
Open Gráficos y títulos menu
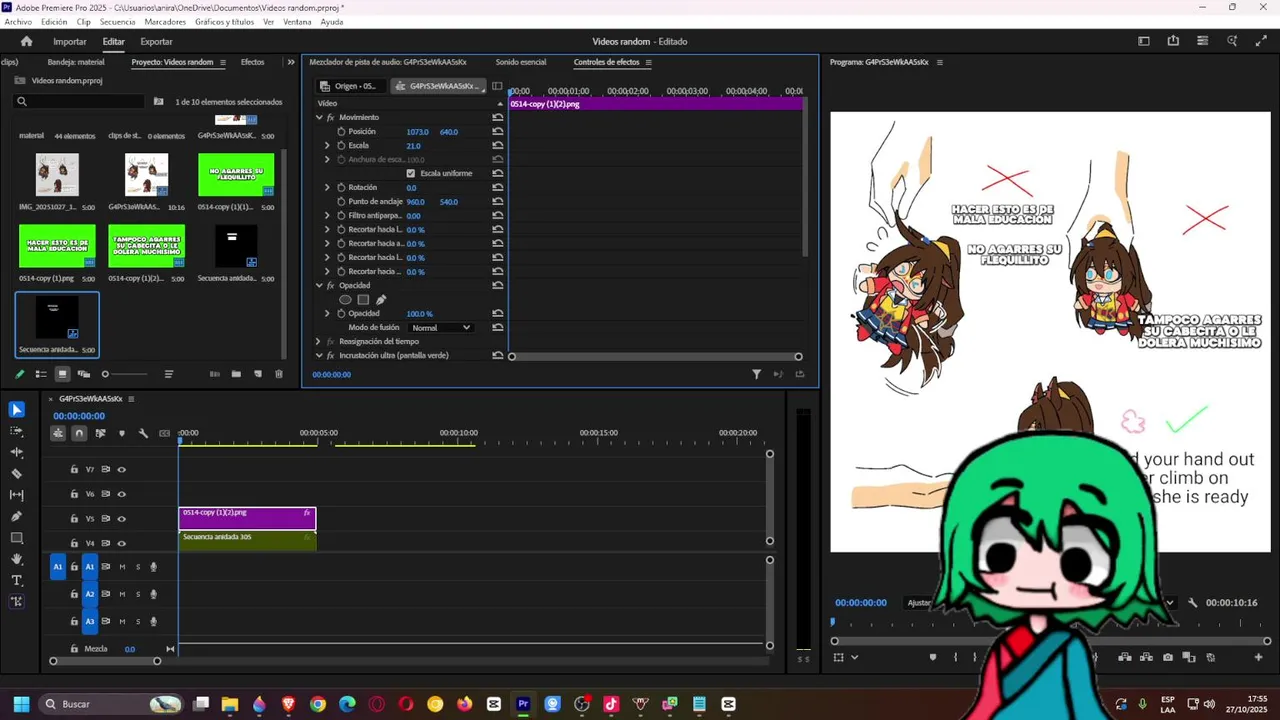pos(224,22)
